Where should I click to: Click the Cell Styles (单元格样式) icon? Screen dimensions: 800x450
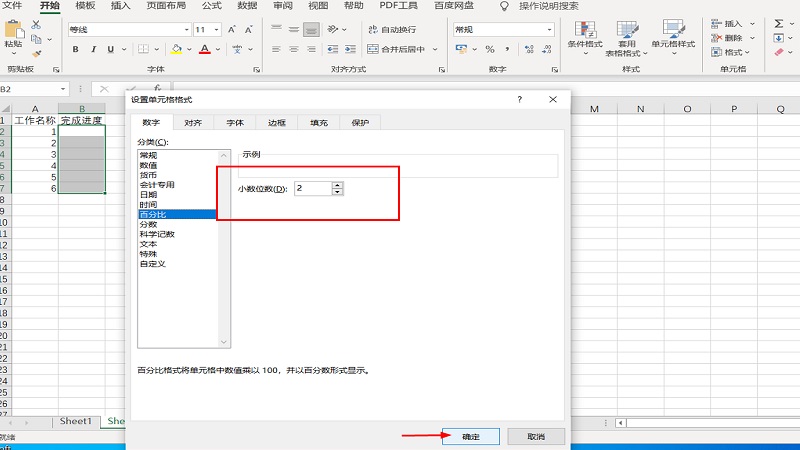point(676,36)
